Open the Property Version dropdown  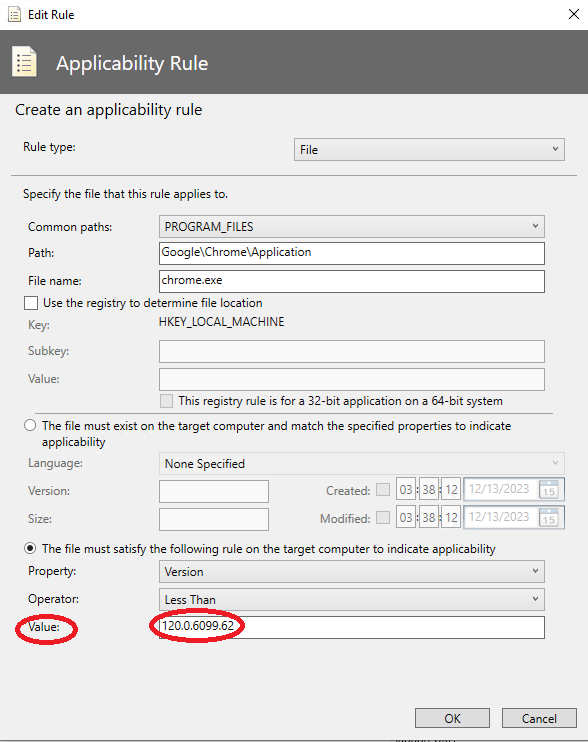(351, 572)
